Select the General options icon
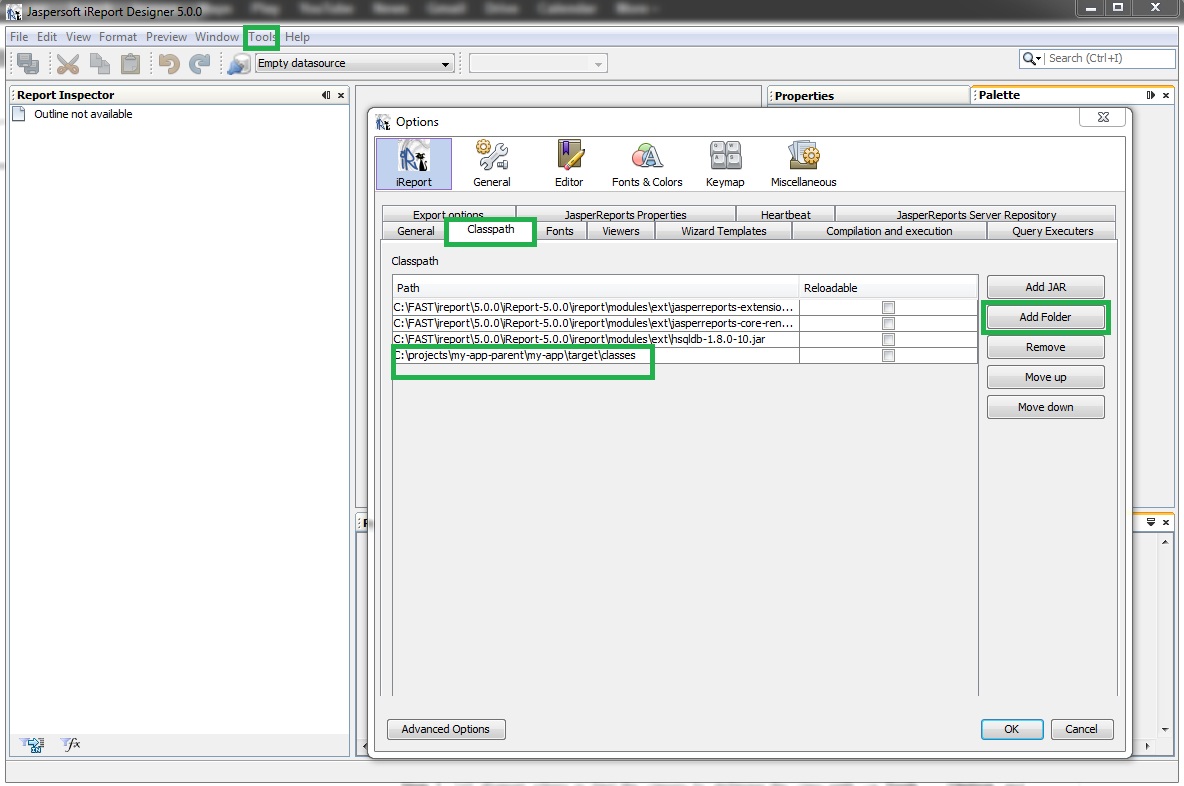Screen dimensions: 1184x786 [491, 163]
